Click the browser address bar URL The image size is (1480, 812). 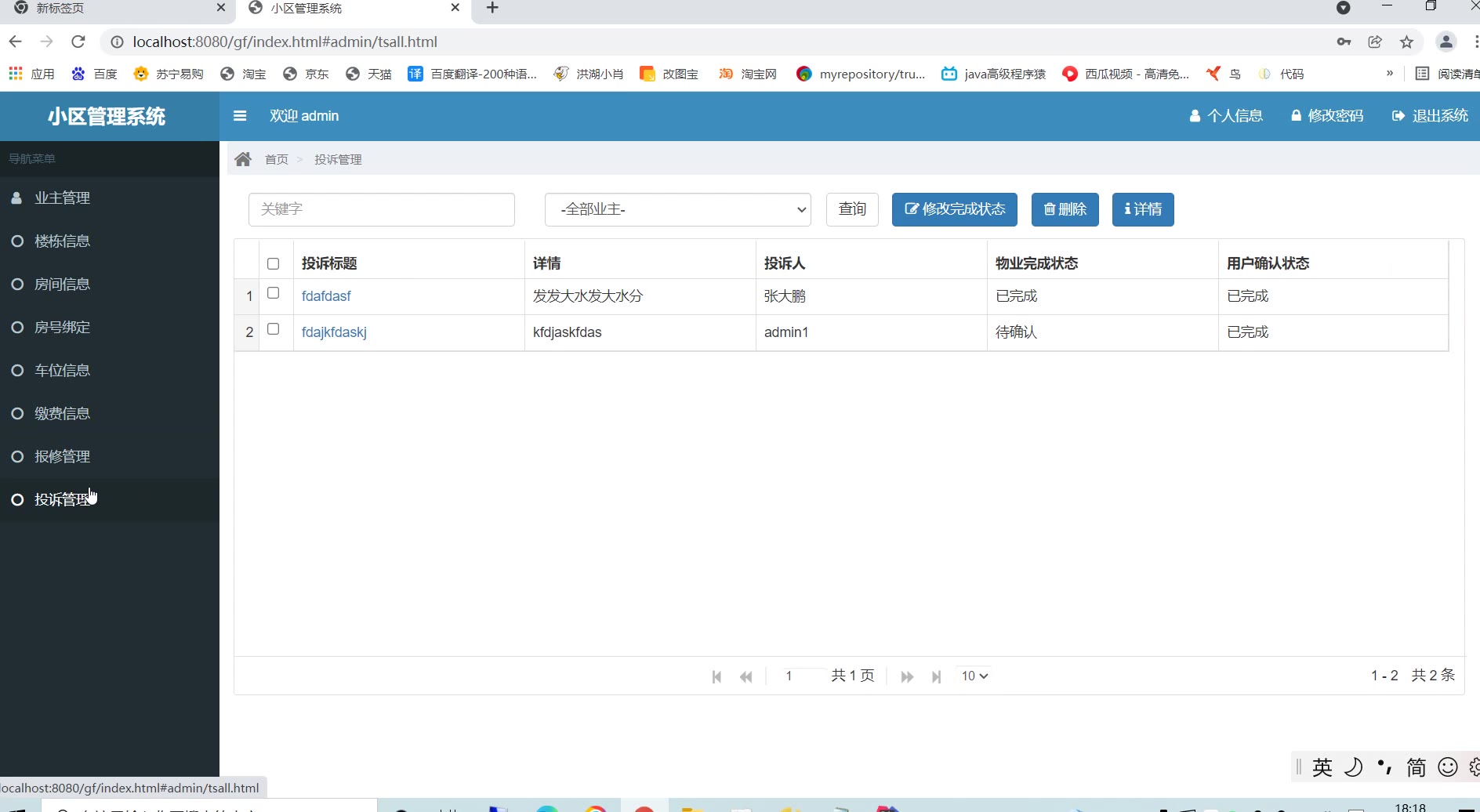(285, 42)
